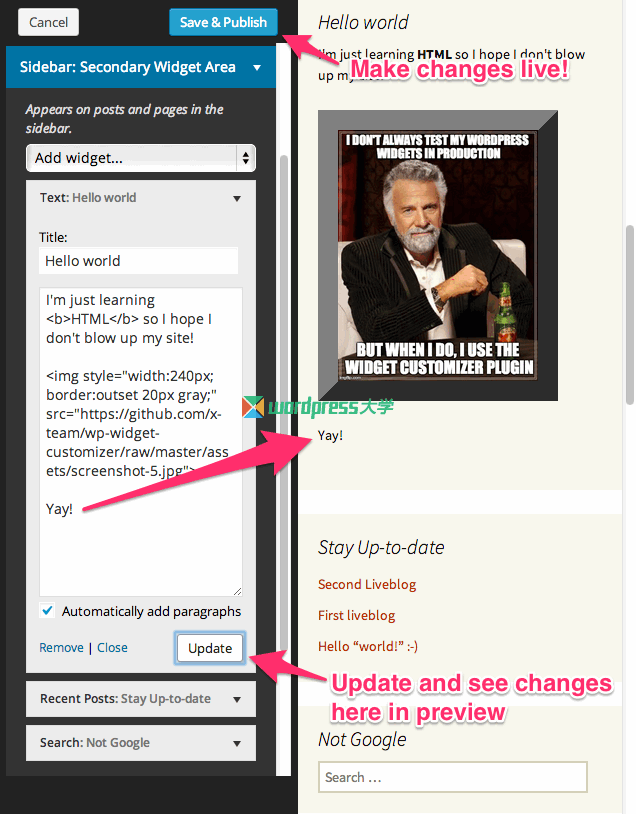Click the Update button
The height and width of the screenshot is (814, 636).
click(x=210, y=648)
